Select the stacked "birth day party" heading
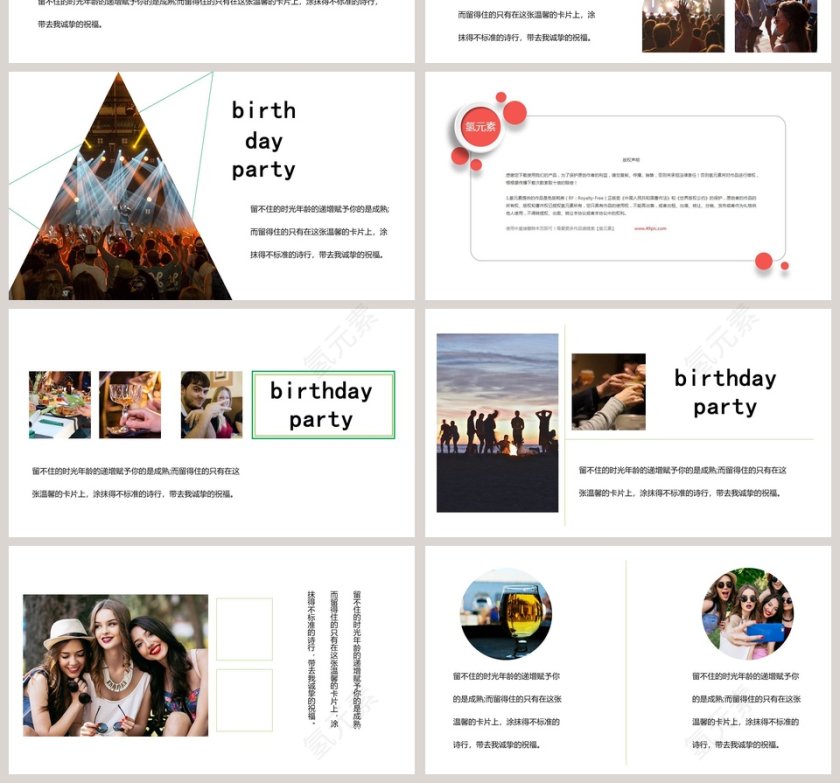Screen dimensions: 840x783 (x=263, y=140)
